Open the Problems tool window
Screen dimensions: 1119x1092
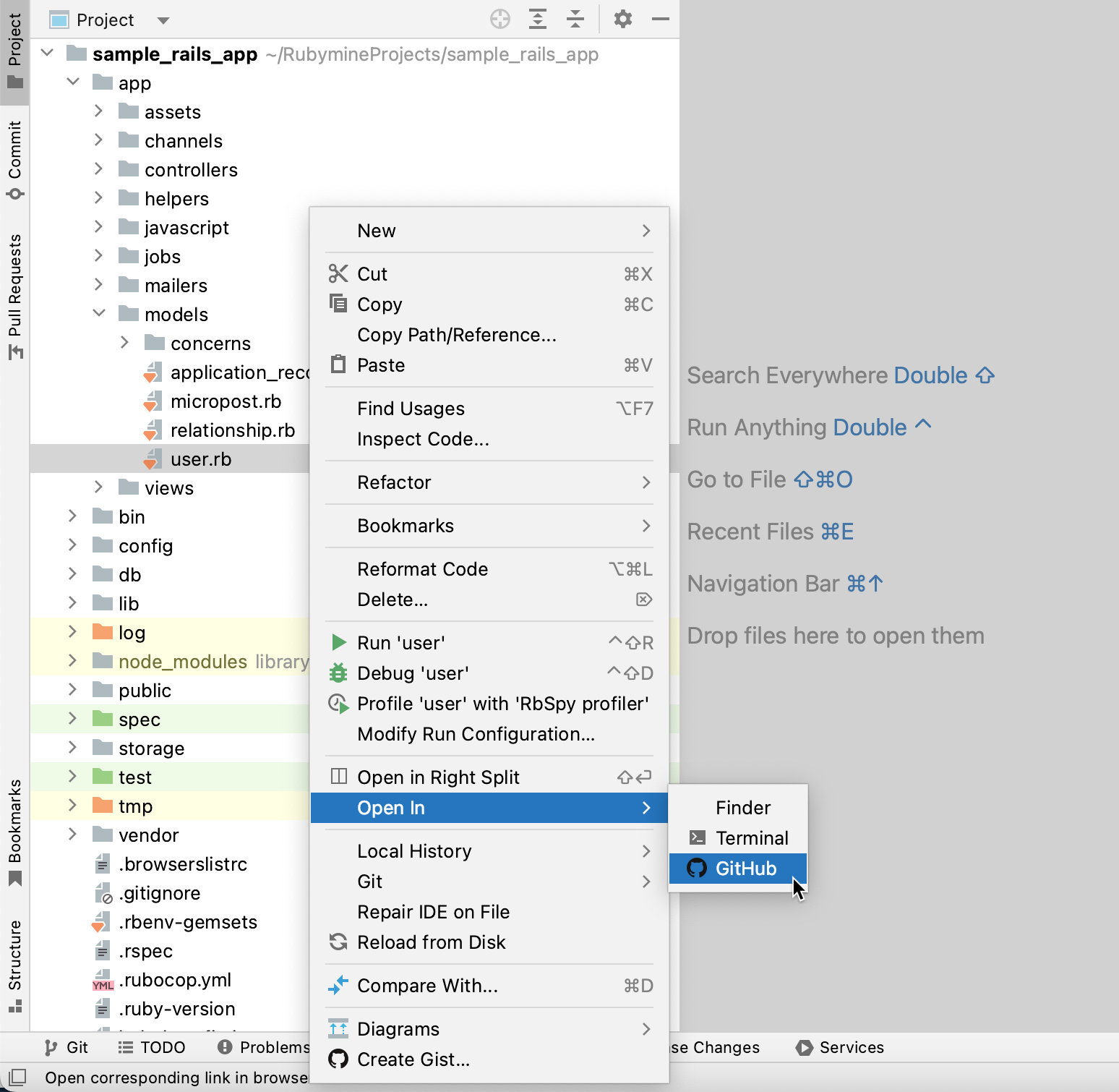click(267, 1047)
